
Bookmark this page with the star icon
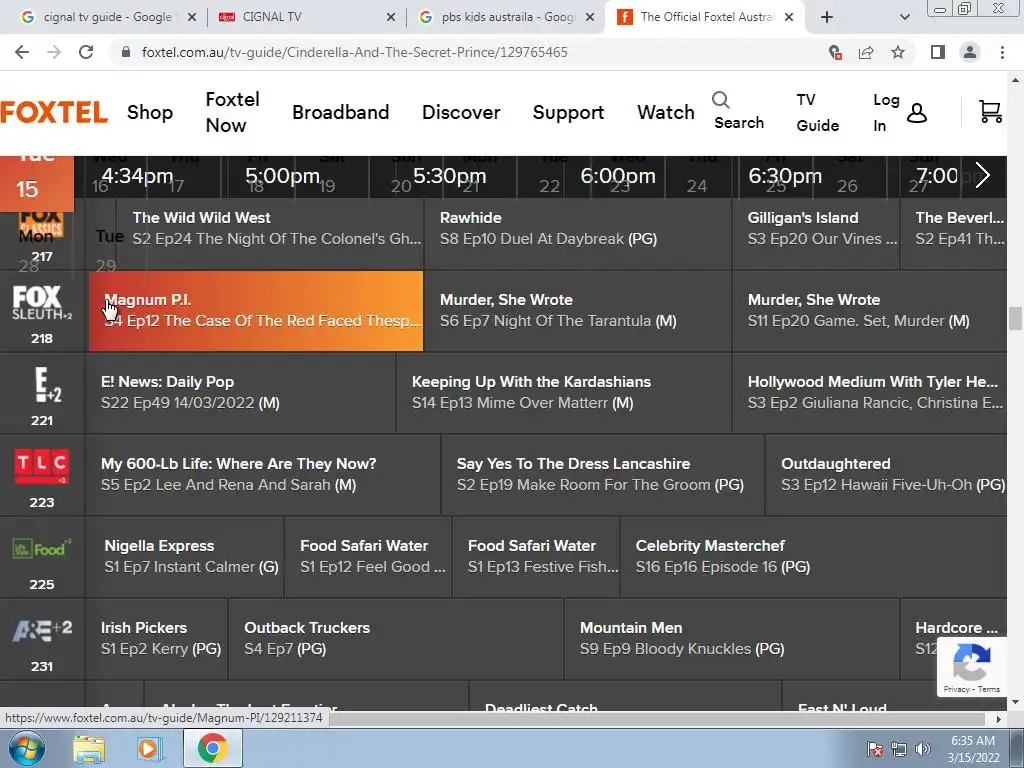pyautogui.click(x=898, y=52)
